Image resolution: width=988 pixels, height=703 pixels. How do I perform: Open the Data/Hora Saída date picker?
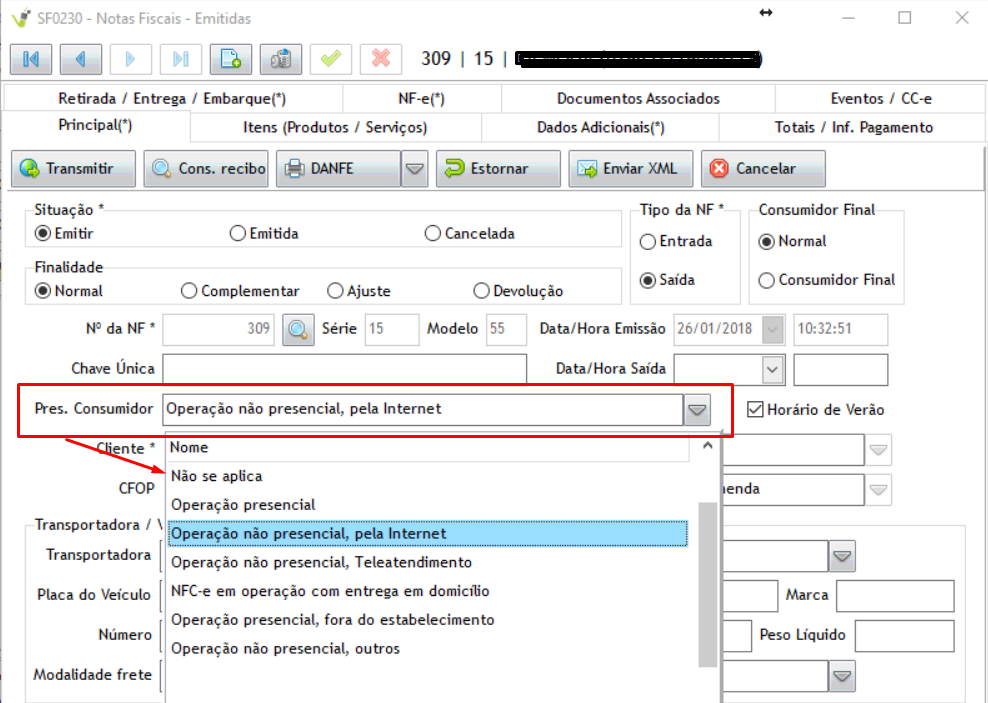[772, 369]
